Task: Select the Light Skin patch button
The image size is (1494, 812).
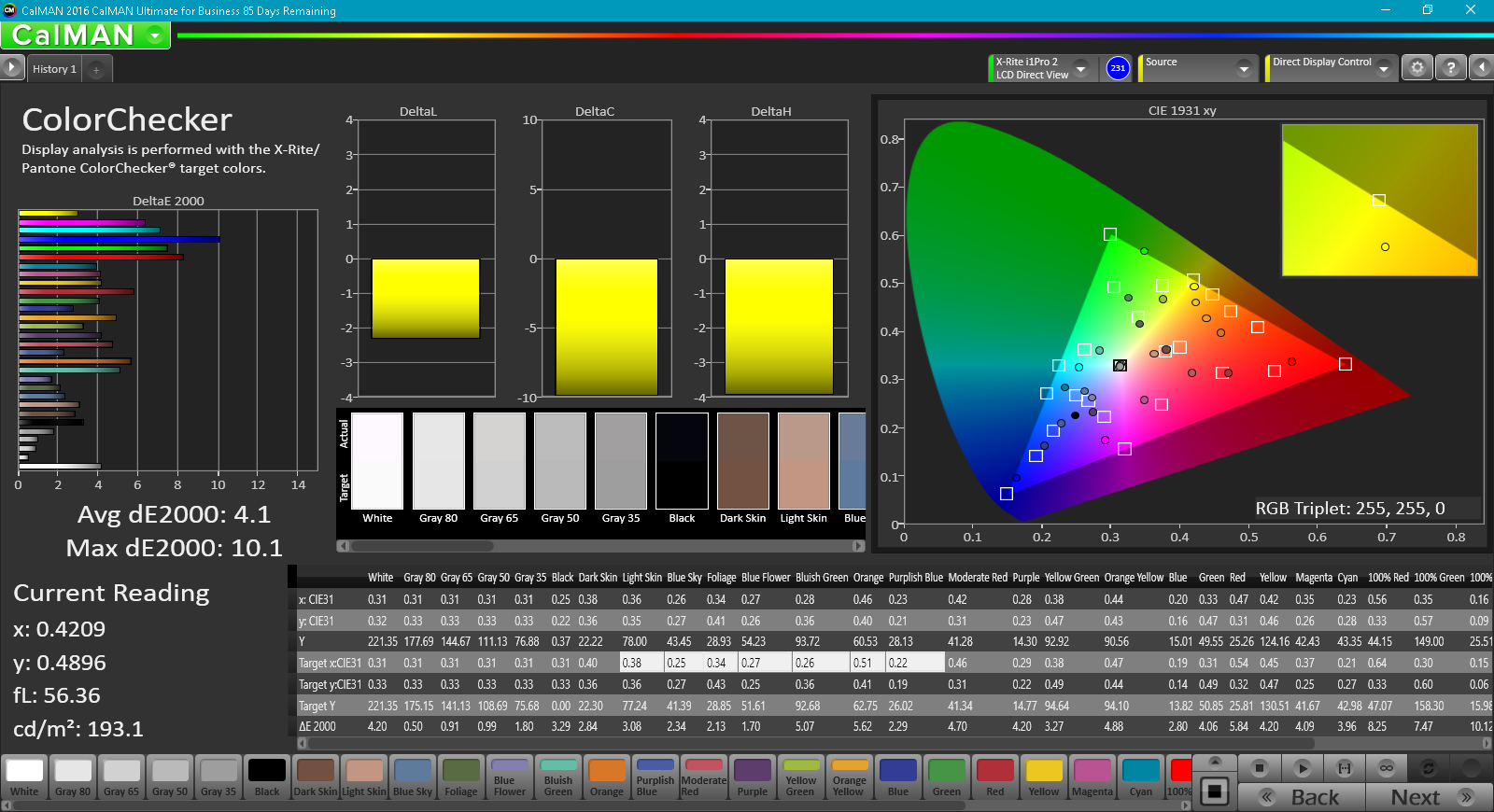Action: pos(364,777)
